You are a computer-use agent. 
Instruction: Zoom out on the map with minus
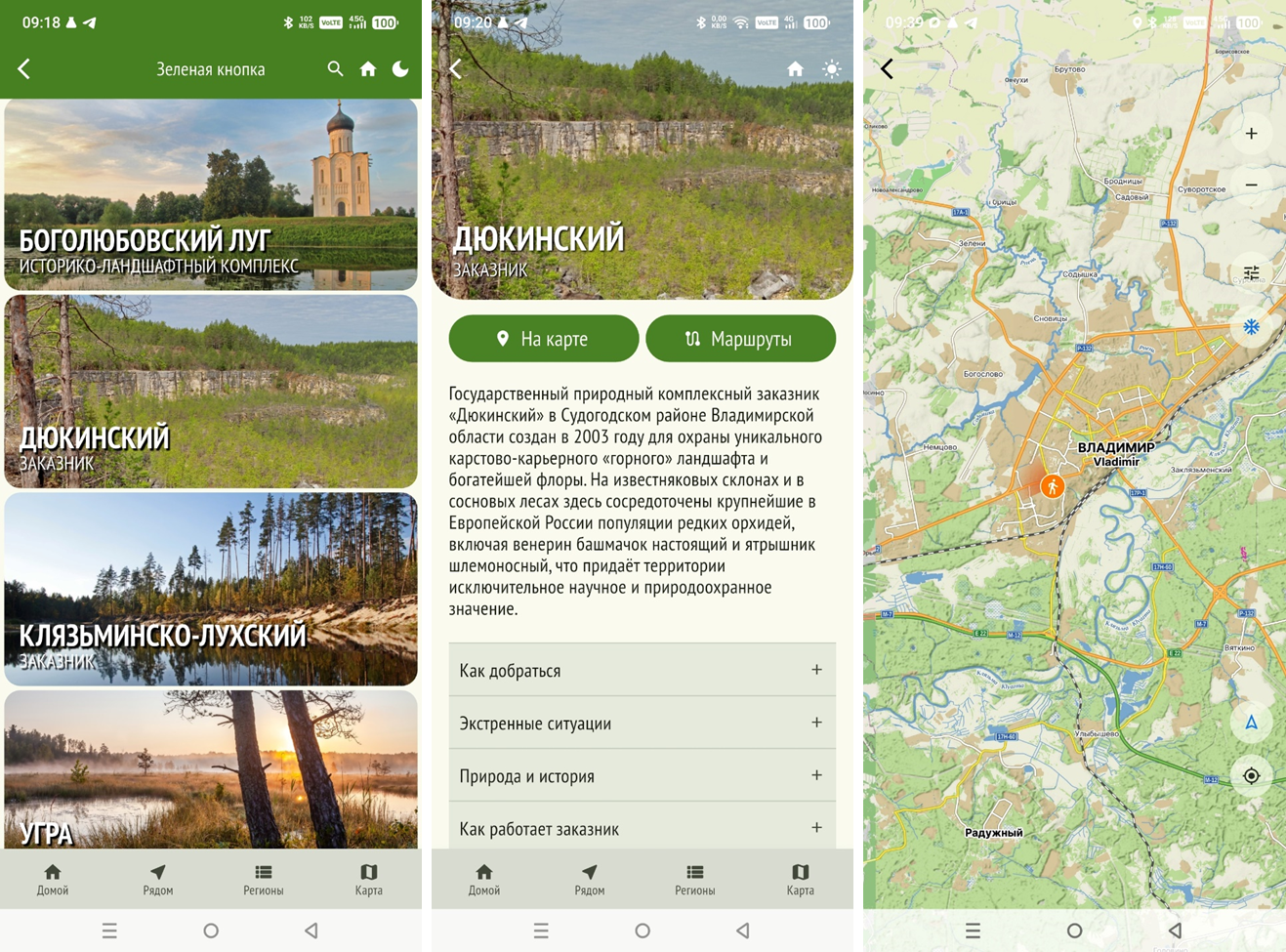tap(1251, 185)
